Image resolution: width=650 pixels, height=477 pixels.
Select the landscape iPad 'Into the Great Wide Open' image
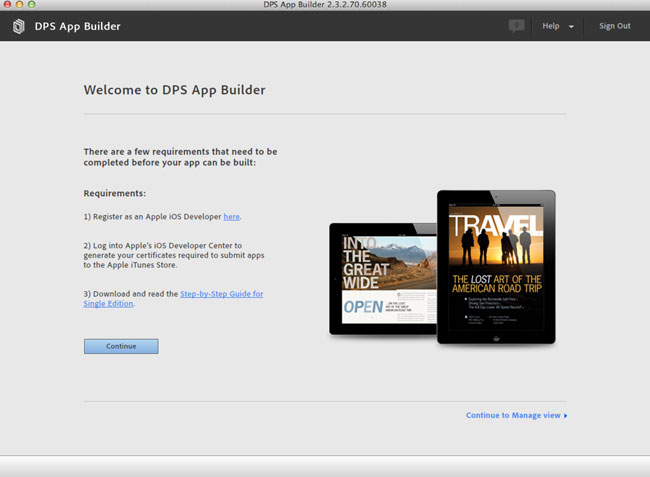coord(383,278)
